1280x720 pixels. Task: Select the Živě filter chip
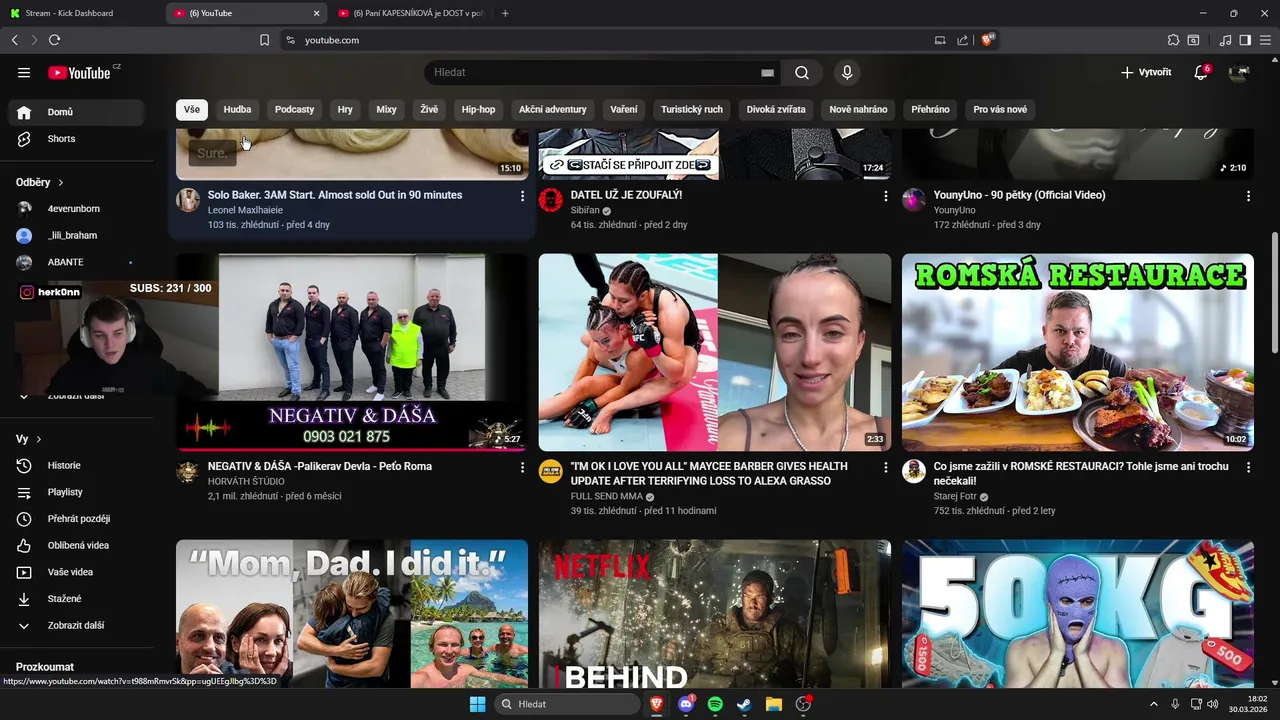(x=429, y=110)
